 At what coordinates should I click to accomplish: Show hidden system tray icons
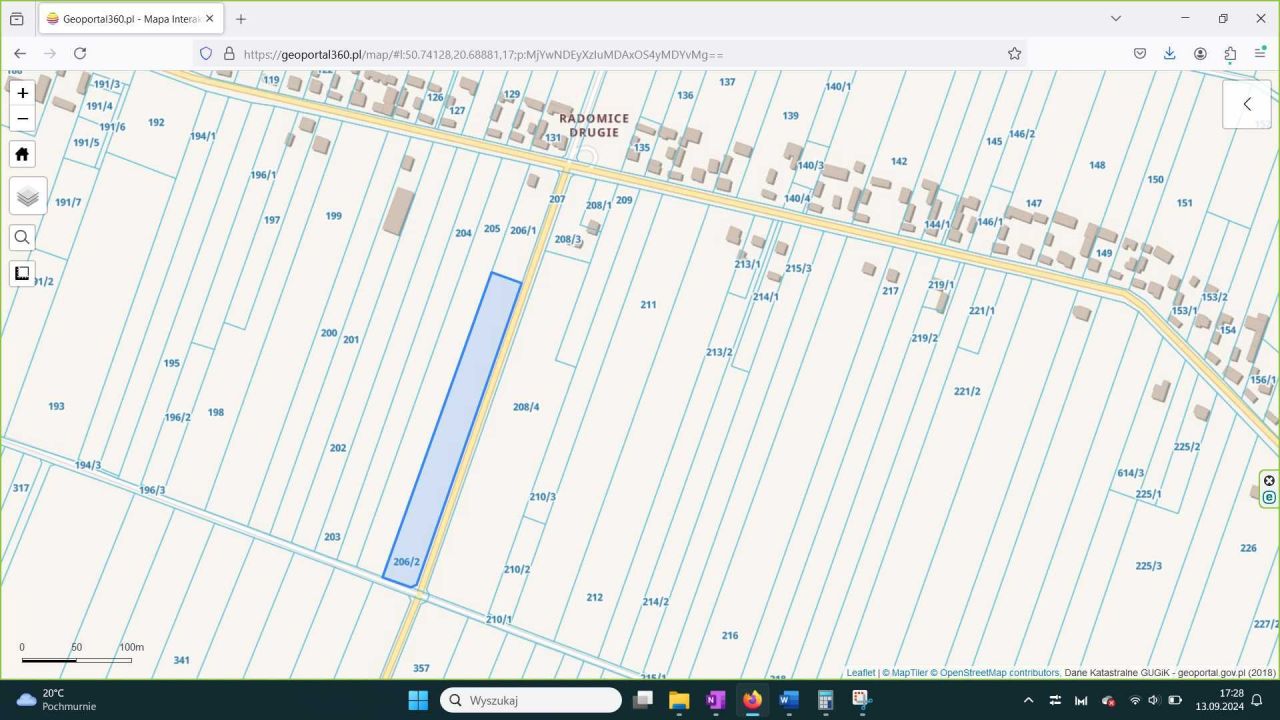(x=1028, y=700)
